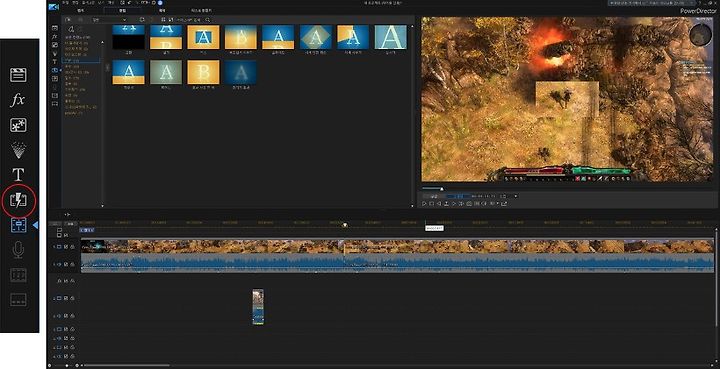Open Media Room in the enlarged sidebar
This screenshot has height=369, width=720.
click(18, 75)
